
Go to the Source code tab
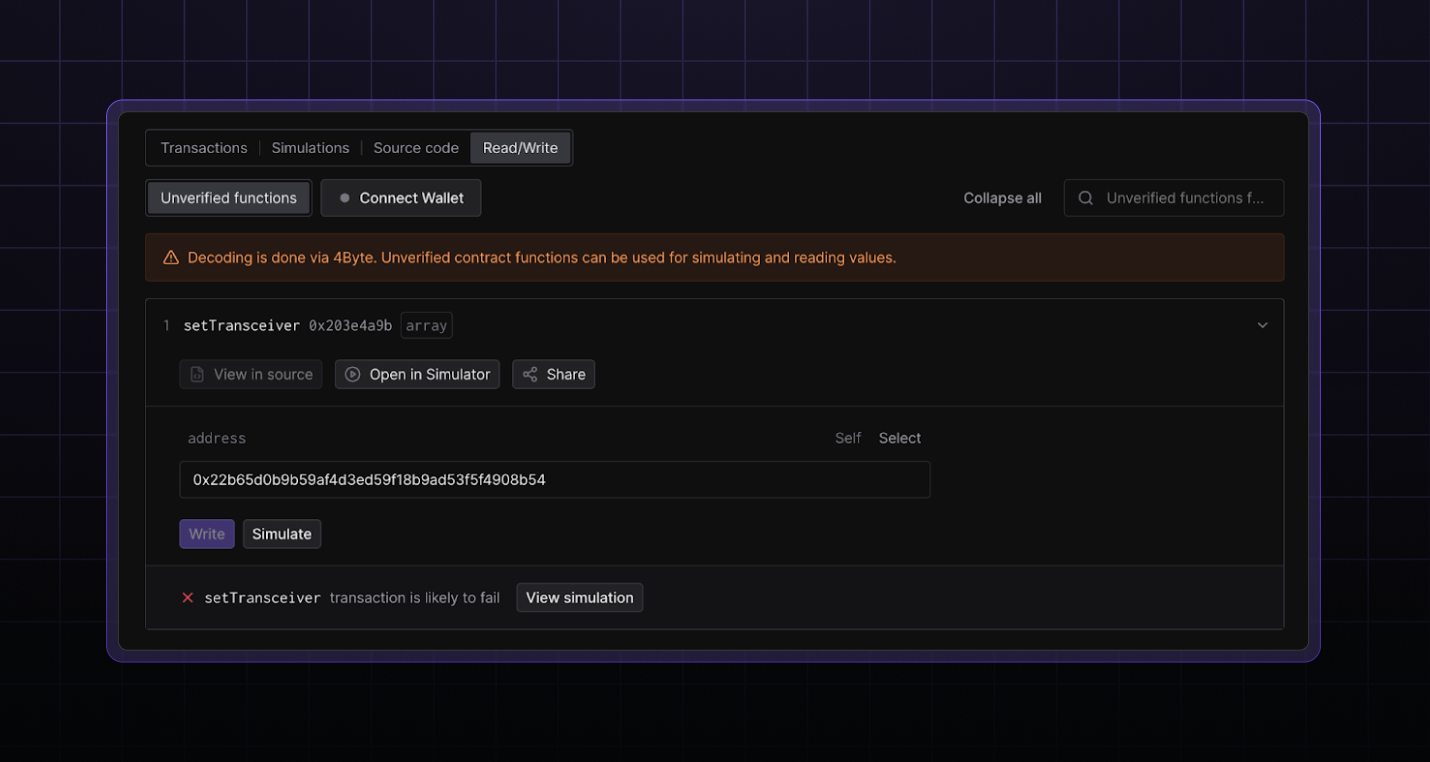(415, 148)
